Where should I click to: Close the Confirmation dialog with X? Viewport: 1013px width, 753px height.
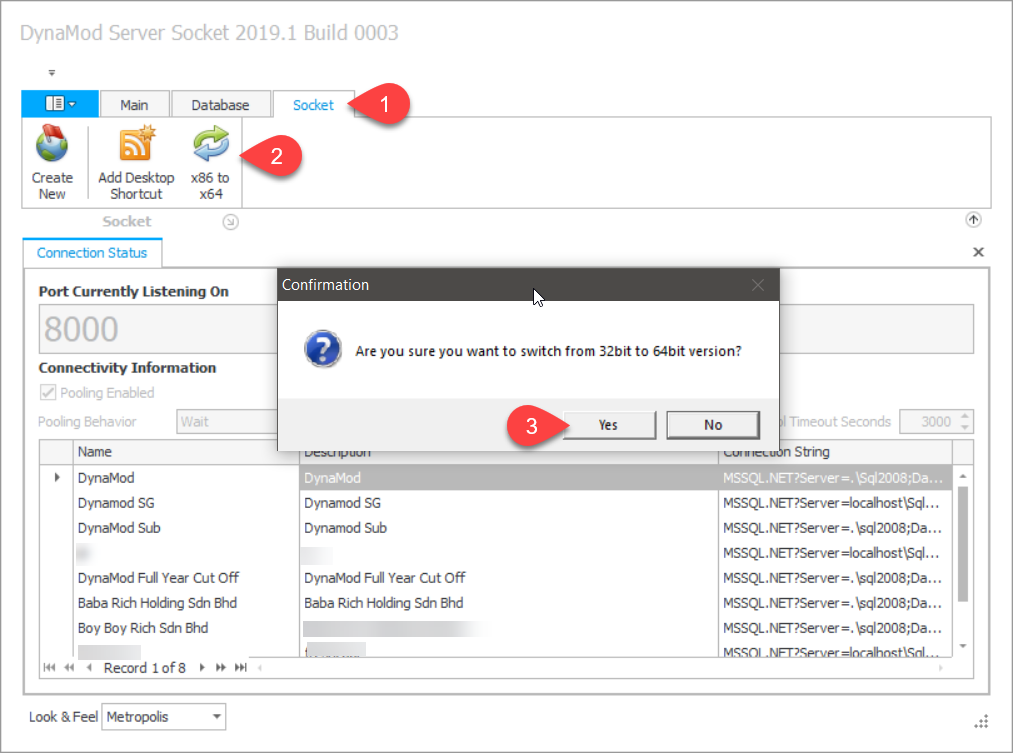coord(758,285)
